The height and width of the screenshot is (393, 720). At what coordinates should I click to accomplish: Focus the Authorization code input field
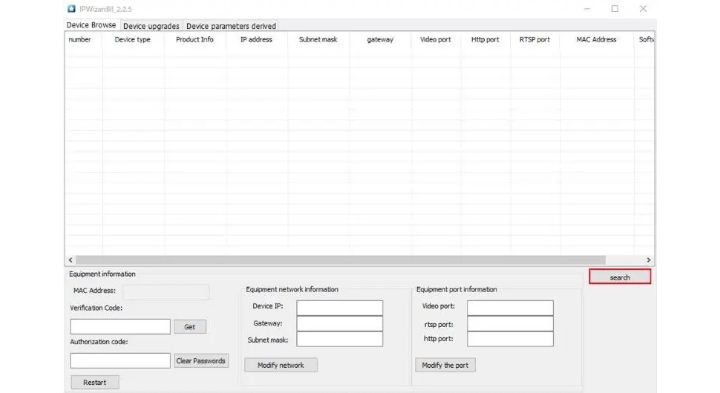point(120,361)
